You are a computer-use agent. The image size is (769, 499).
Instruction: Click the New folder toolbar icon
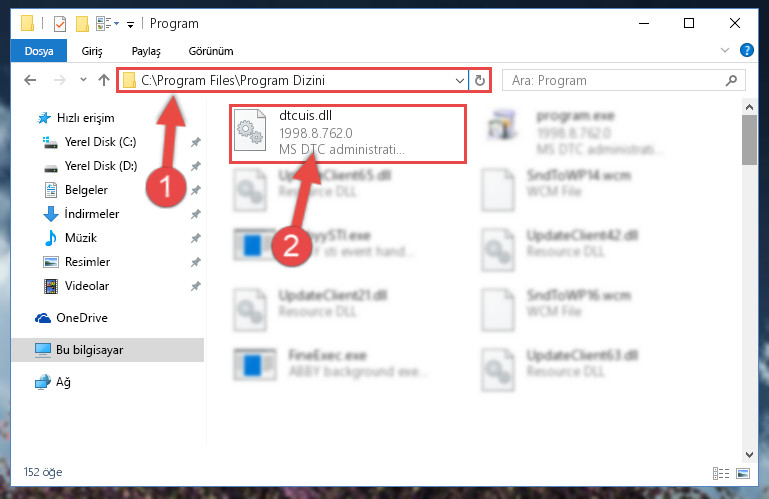82,23
